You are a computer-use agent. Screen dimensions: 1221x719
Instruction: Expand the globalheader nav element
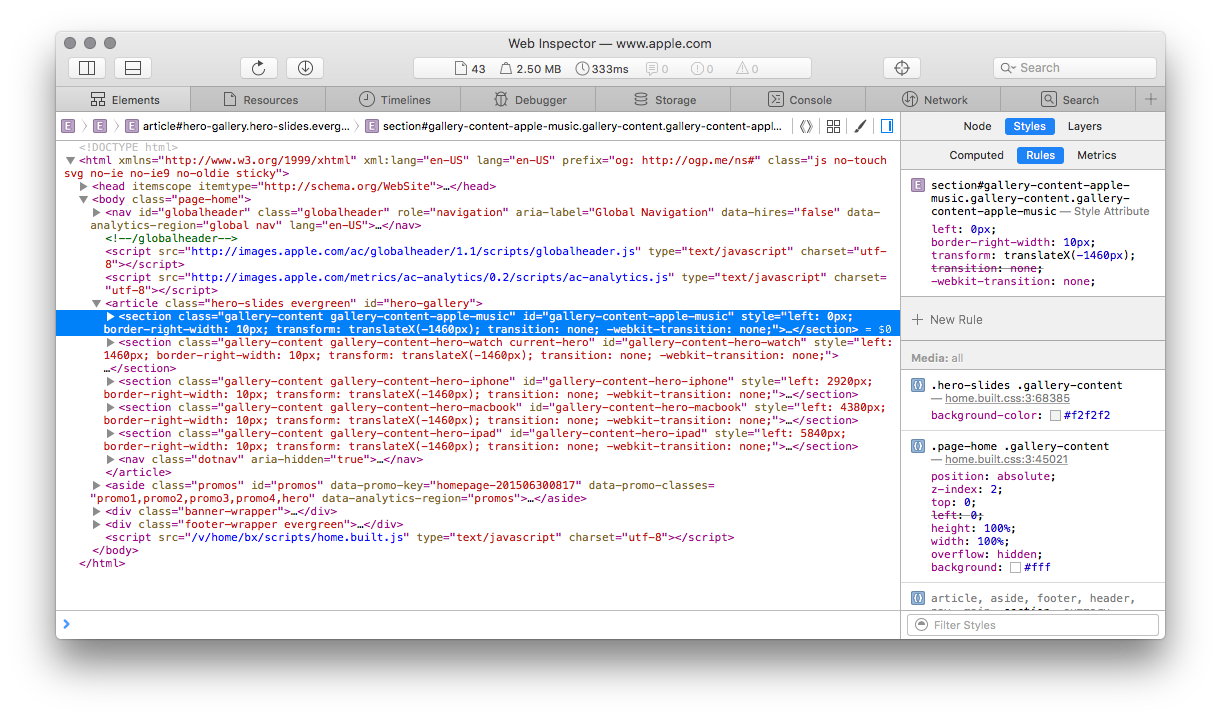[x=97, y=212]
